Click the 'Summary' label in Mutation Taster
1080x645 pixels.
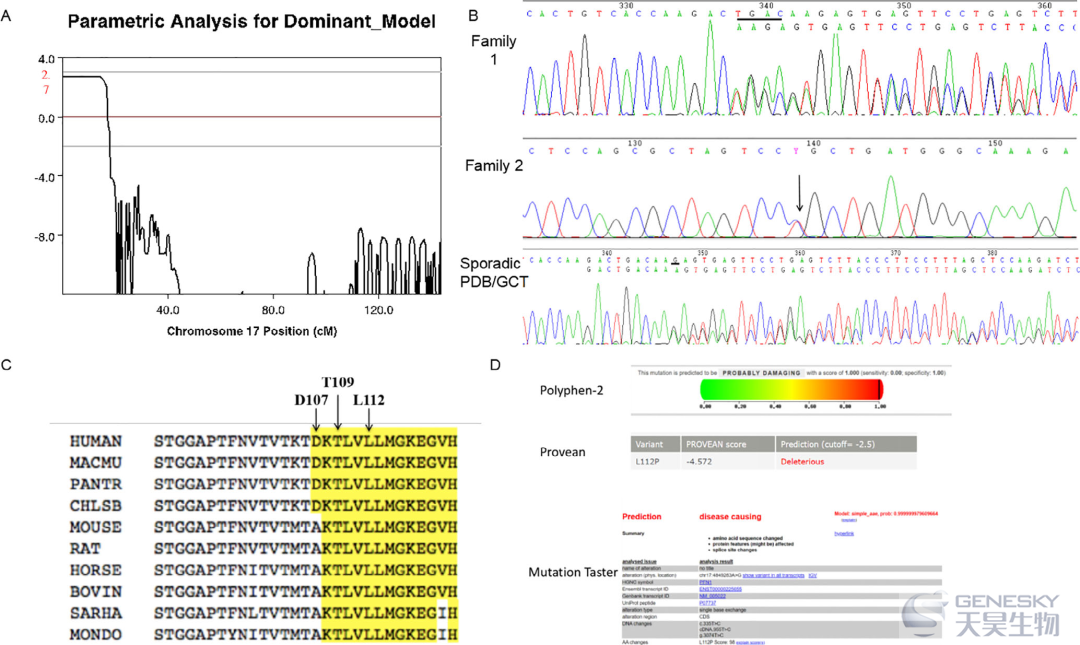tap(633, 533)
